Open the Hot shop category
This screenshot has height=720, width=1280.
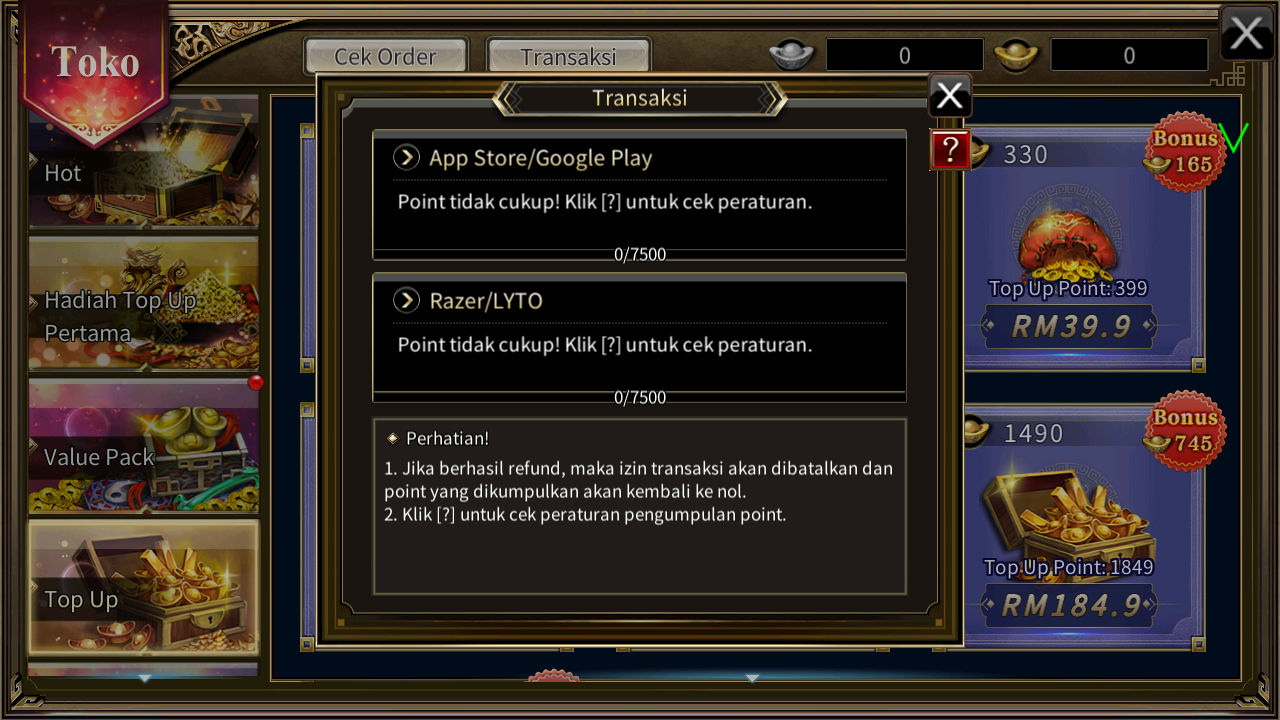click(143, 162)
